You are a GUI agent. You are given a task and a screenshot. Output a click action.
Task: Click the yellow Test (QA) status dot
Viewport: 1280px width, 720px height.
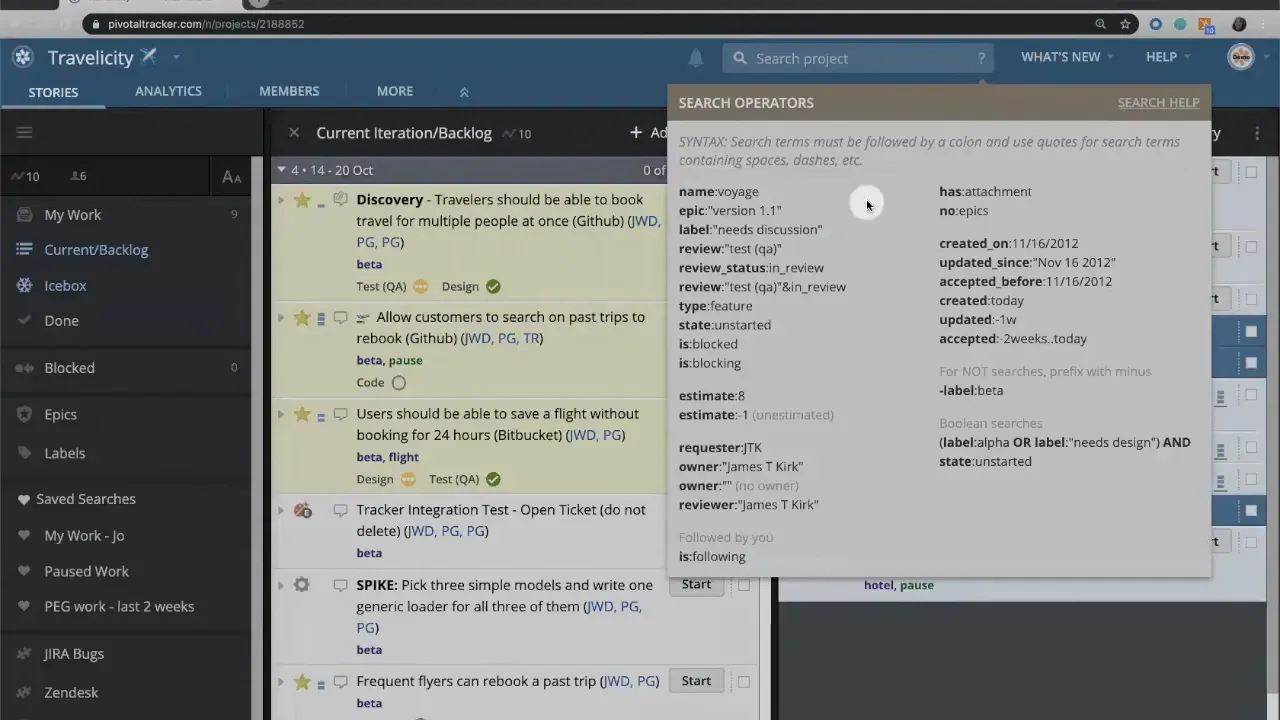[420, 286]
